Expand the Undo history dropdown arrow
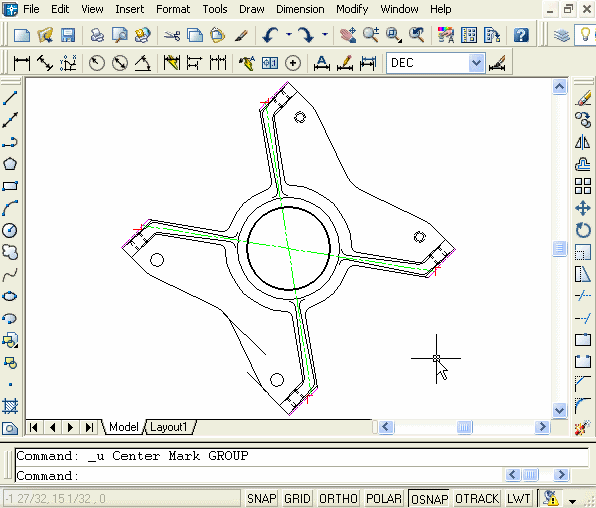Viewport: 596px width, 508px height. tap(289, 35)
